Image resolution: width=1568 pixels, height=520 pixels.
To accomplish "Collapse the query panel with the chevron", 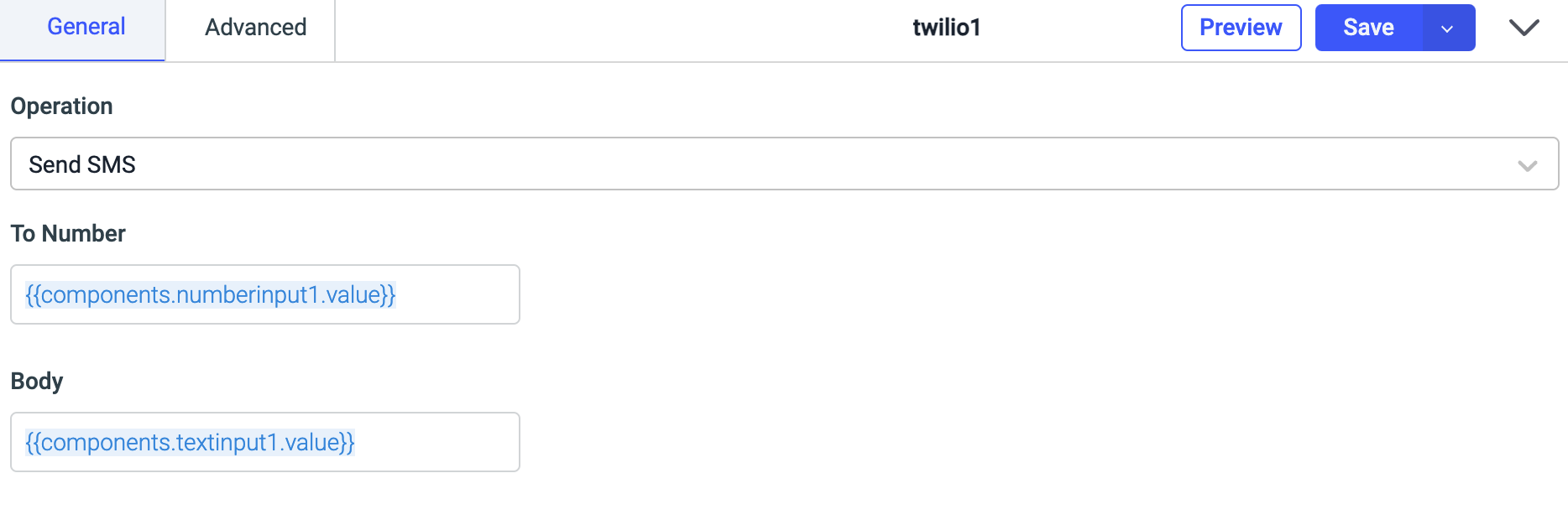I will tap(1524, 28).
